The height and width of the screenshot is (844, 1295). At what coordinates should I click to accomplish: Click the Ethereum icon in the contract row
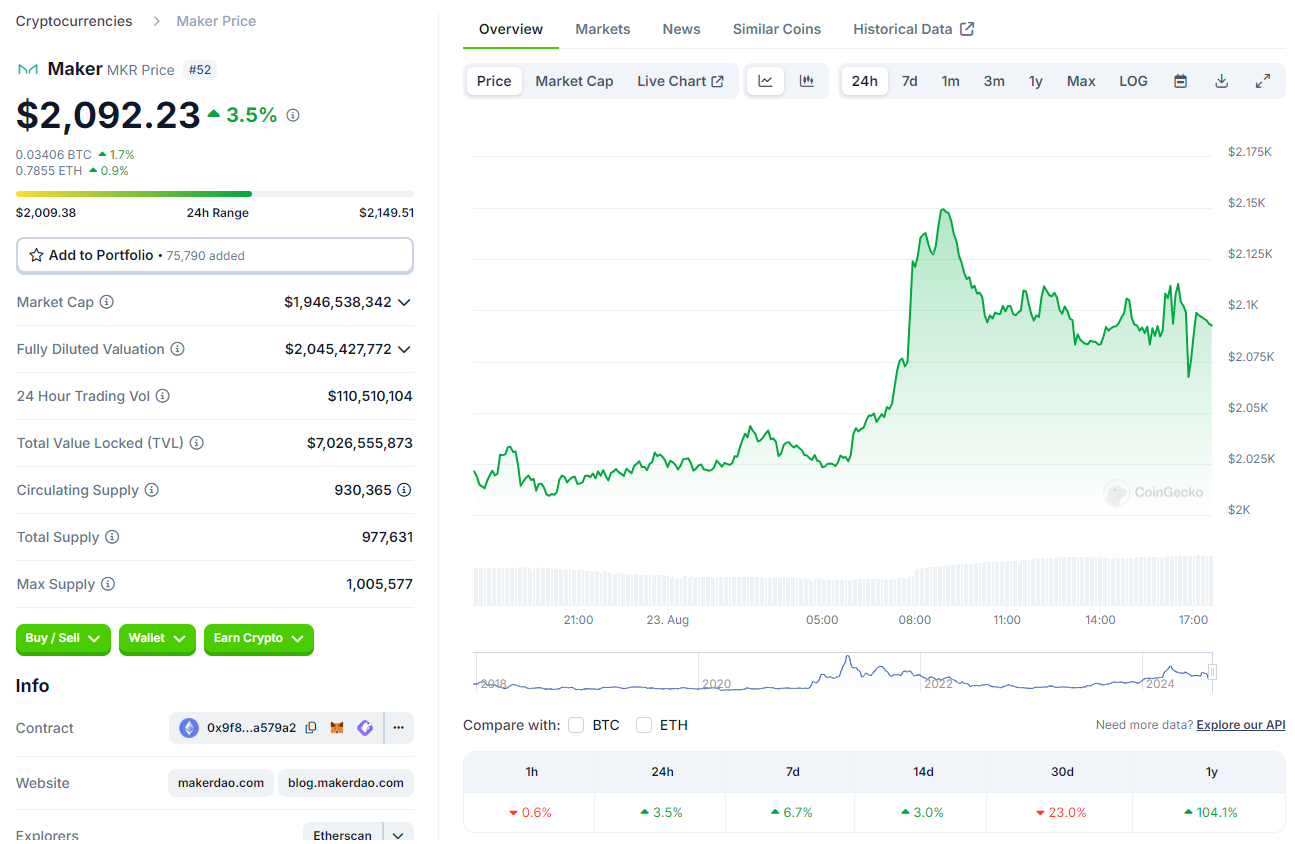(189, 728)
